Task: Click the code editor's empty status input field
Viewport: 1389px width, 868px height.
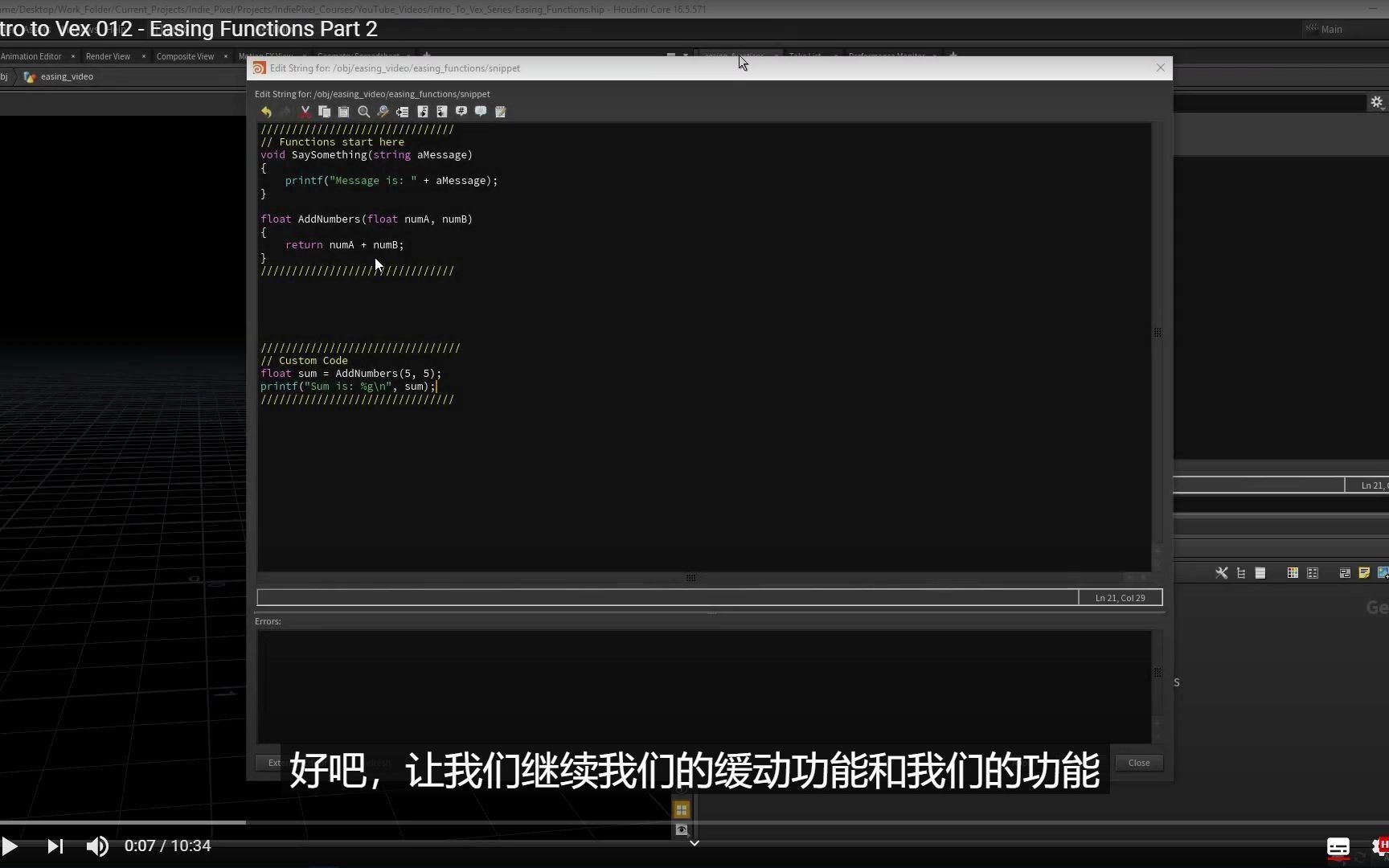Action: pos(667,597)
